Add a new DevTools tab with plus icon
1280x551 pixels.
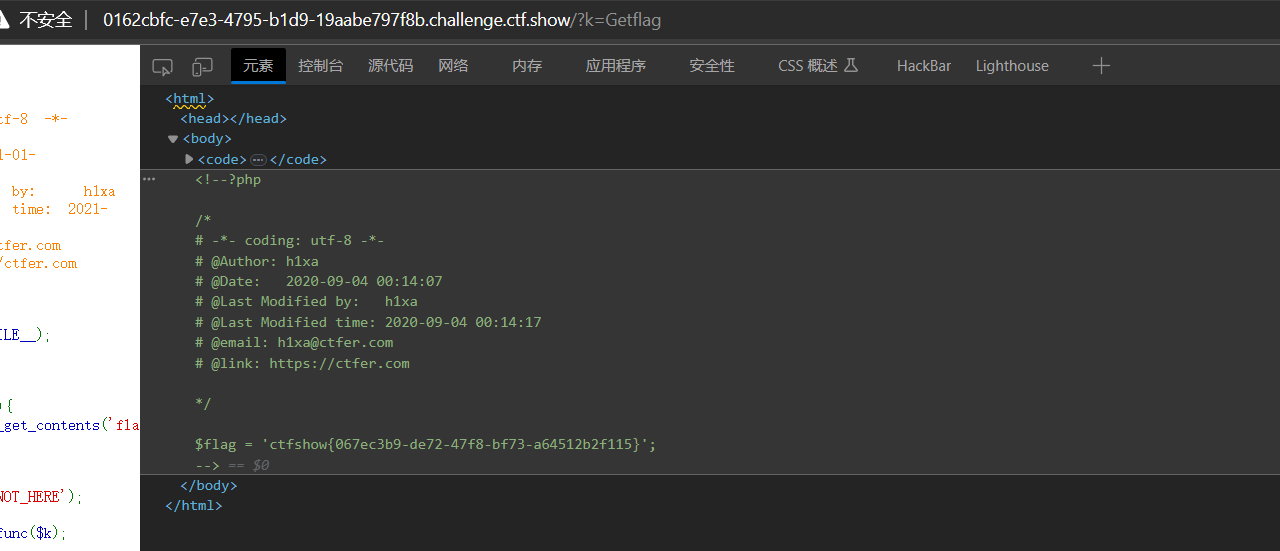coord(1101,66)
